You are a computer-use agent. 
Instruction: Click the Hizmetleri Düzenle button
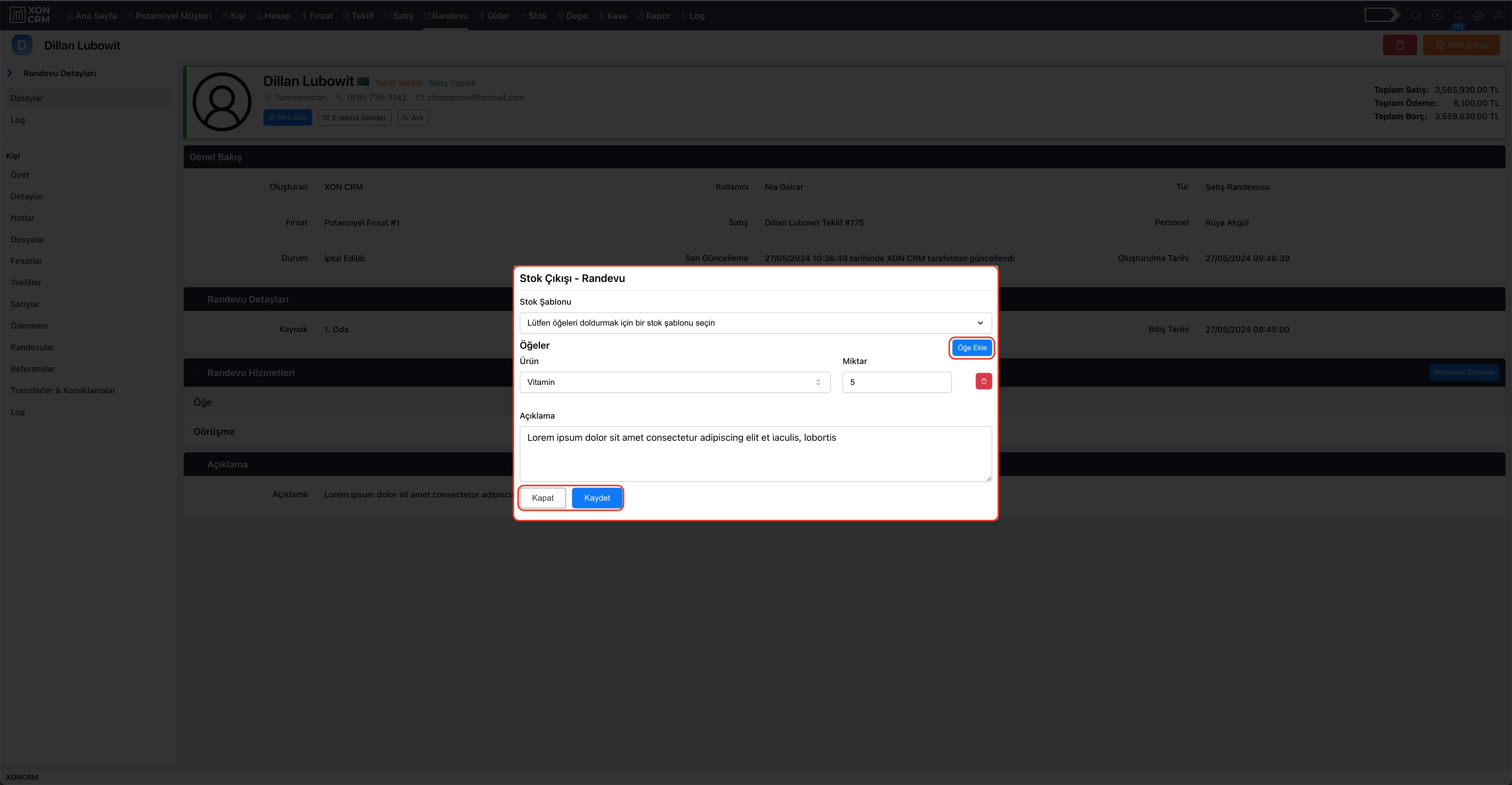click(1464, 373)
